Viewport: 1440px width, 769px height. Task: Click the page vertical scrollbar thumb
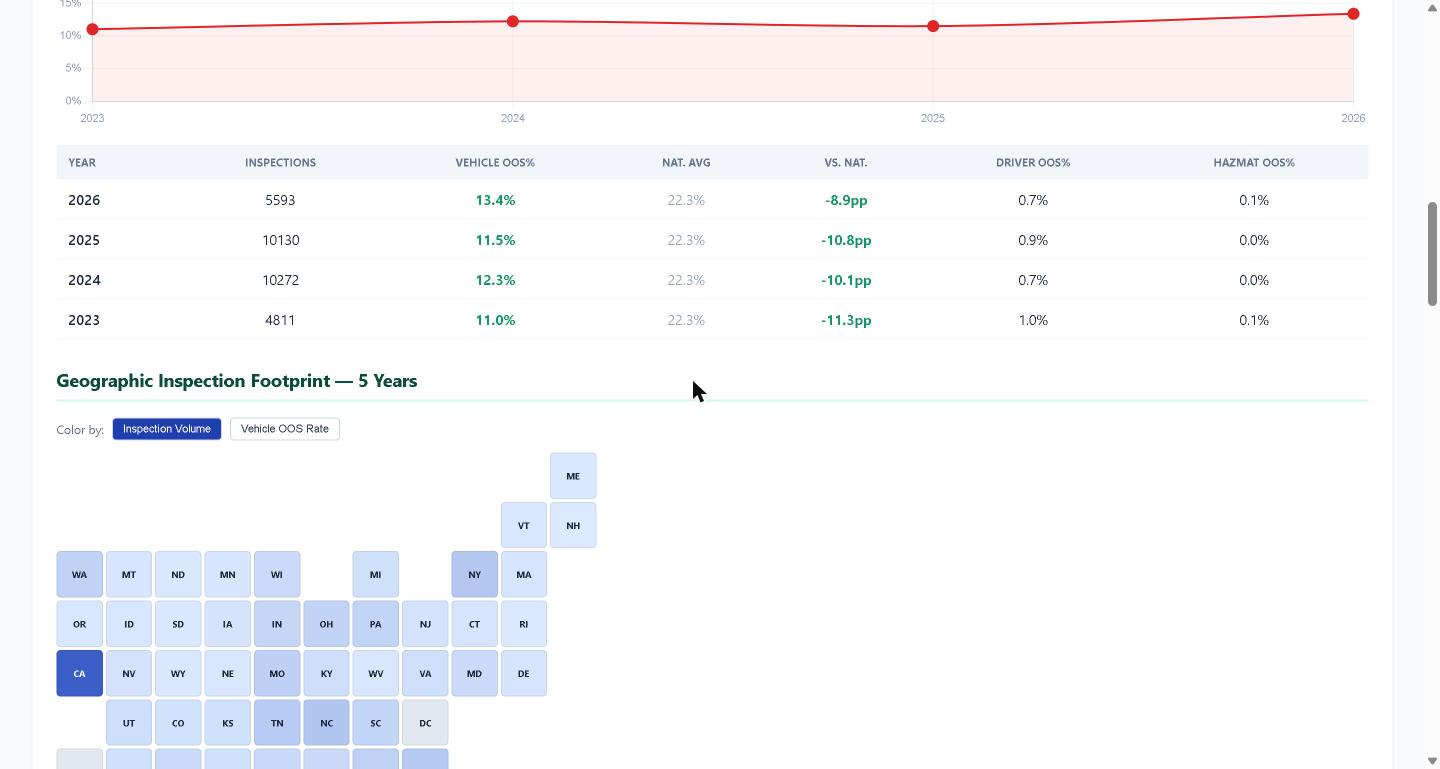pyautogui.click(x=1432, y=254)
